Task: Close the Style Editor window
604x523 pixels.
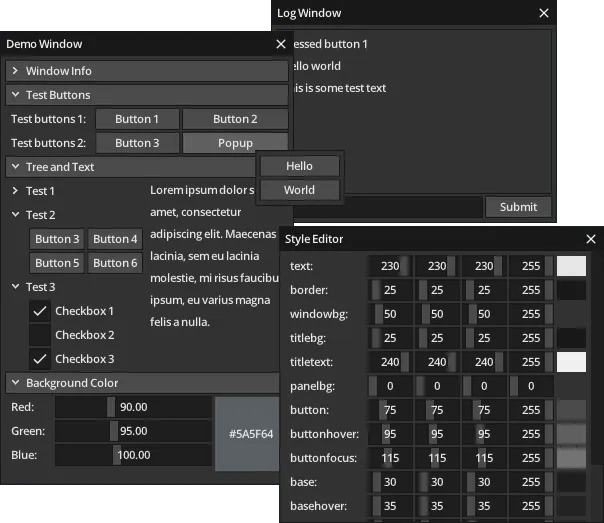Action: (x=591, y=239)
